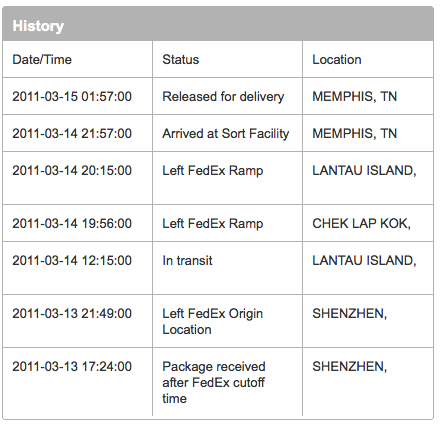The width and height of the screenshot is (441, 428).
Task: Select the 2011-03-13 17:24:00 timestamp
Action: click(x=72, y=367)
